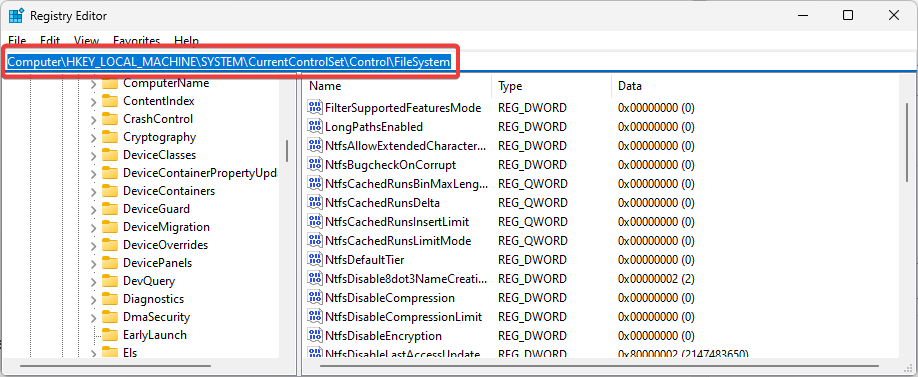This screenshot has height=377, width=918.
Task: Click the ComputerName folder icon
Action: point(110,83)
